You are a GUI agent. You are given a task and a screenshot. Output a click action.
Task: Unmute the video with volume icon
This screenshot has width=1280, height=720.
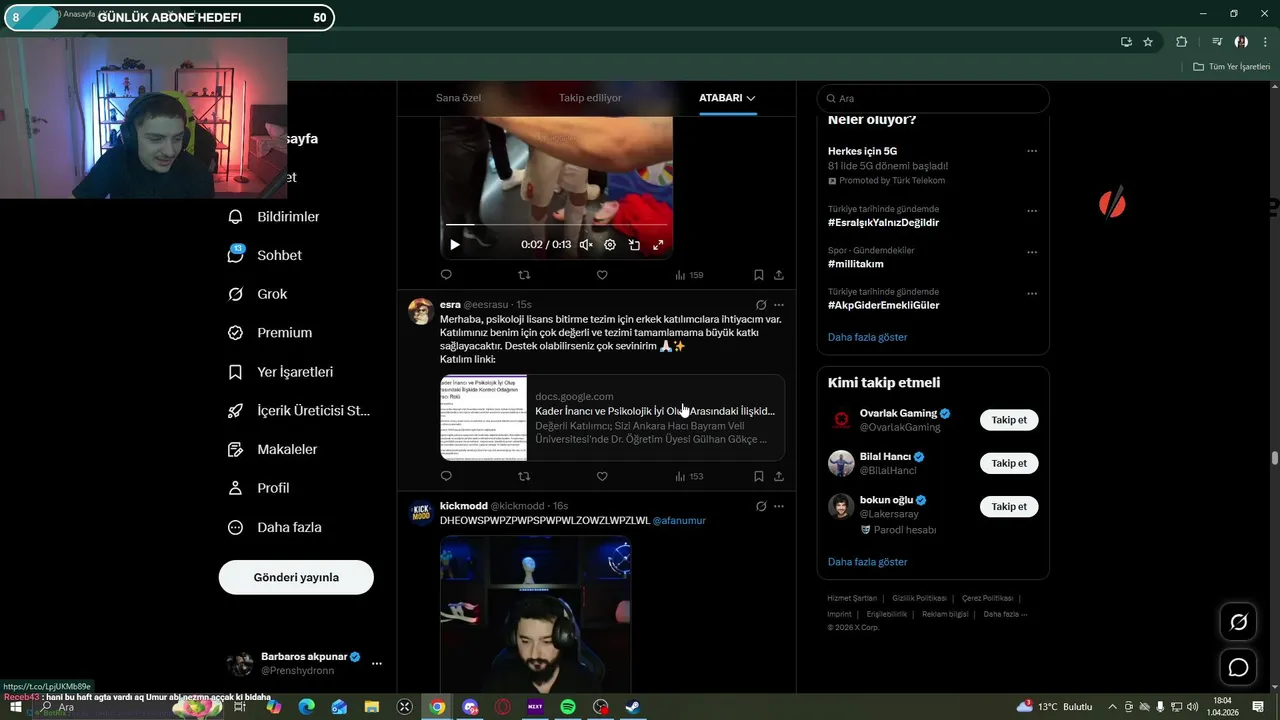point(586,245)
